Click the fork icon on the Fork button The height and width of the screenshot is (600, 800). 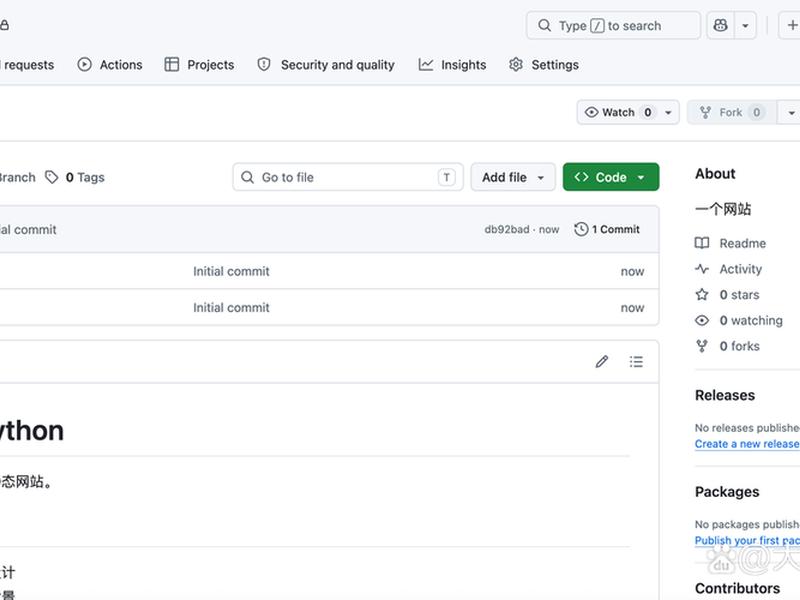(706, 112)
